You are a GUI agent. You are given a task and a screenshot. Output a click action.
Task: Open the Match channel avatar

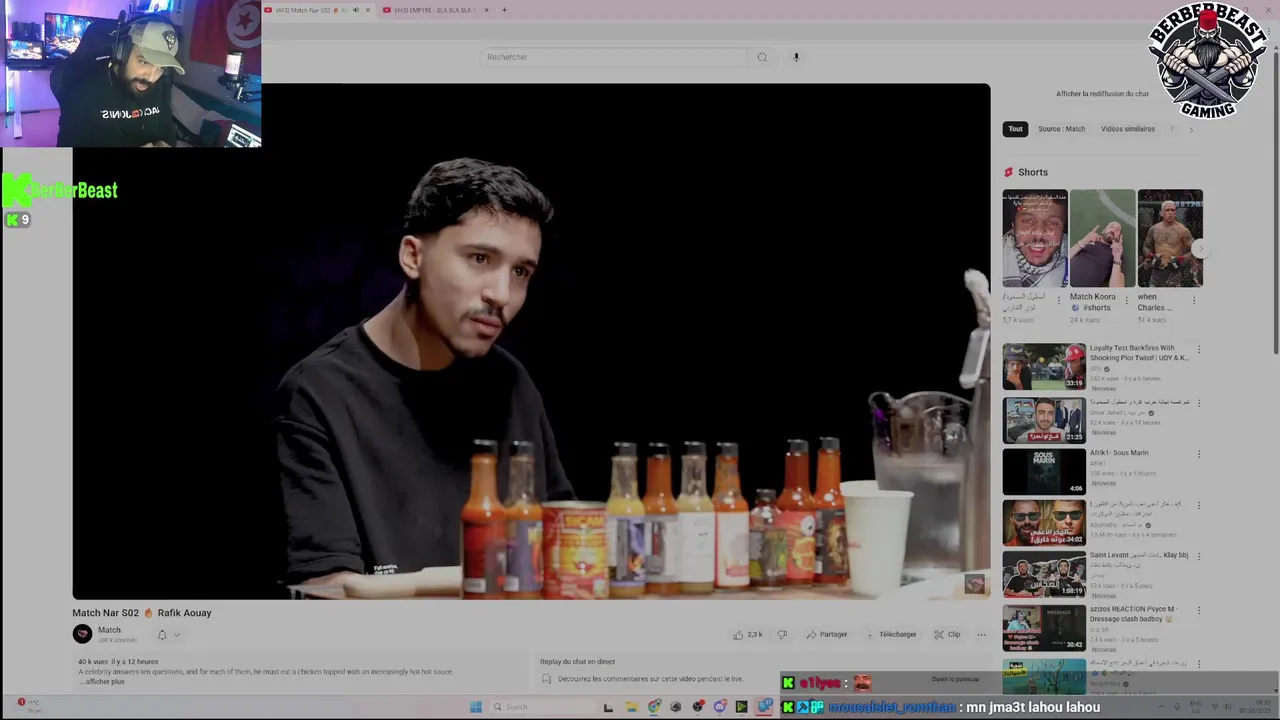coord(82,634)
